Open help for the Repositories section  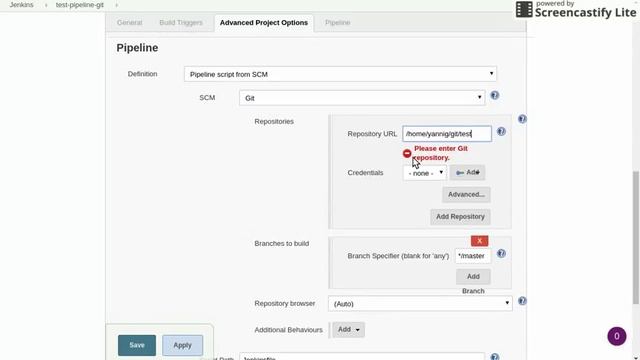(522, 119)
